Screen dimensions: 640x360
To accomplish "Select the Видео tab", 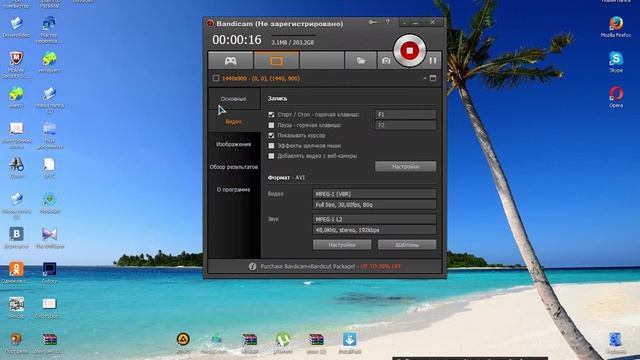I will point(233,122).
